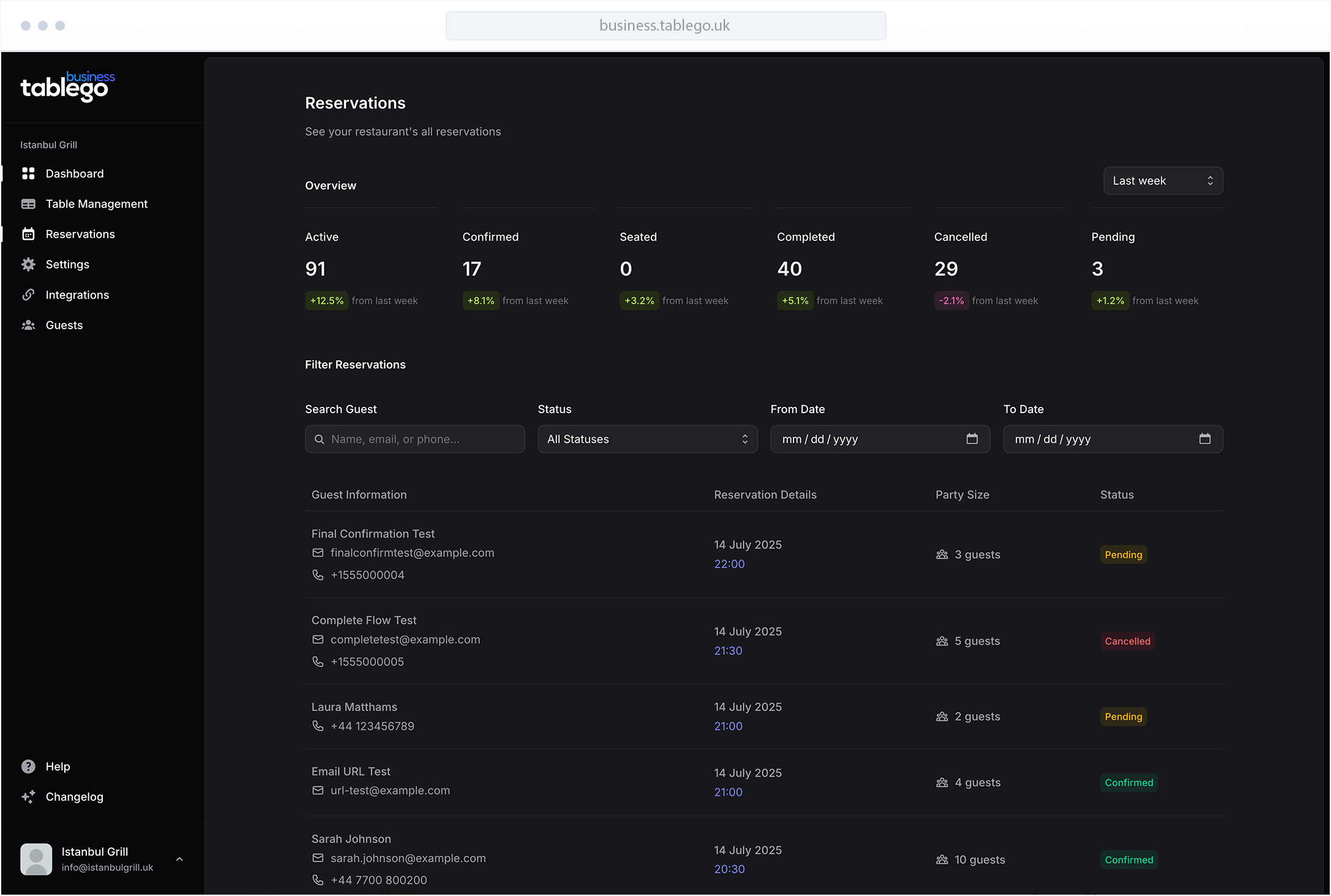Select the Table Management icon in the sidebar
Viewport: 1331px width, 896px height.
click(x=29, y=203)
